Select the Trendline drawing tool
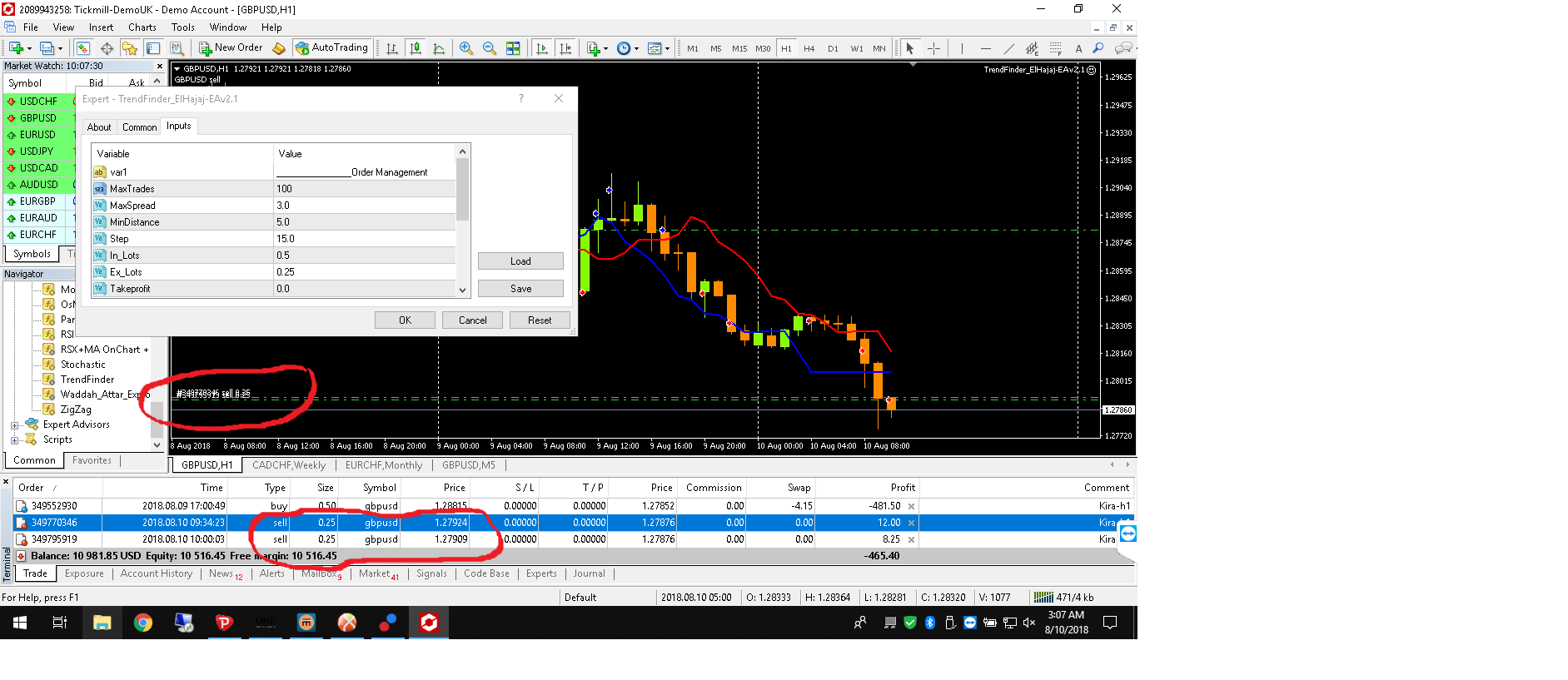1568x680 pixels. pyautogui.click(x=1008, y=48)
